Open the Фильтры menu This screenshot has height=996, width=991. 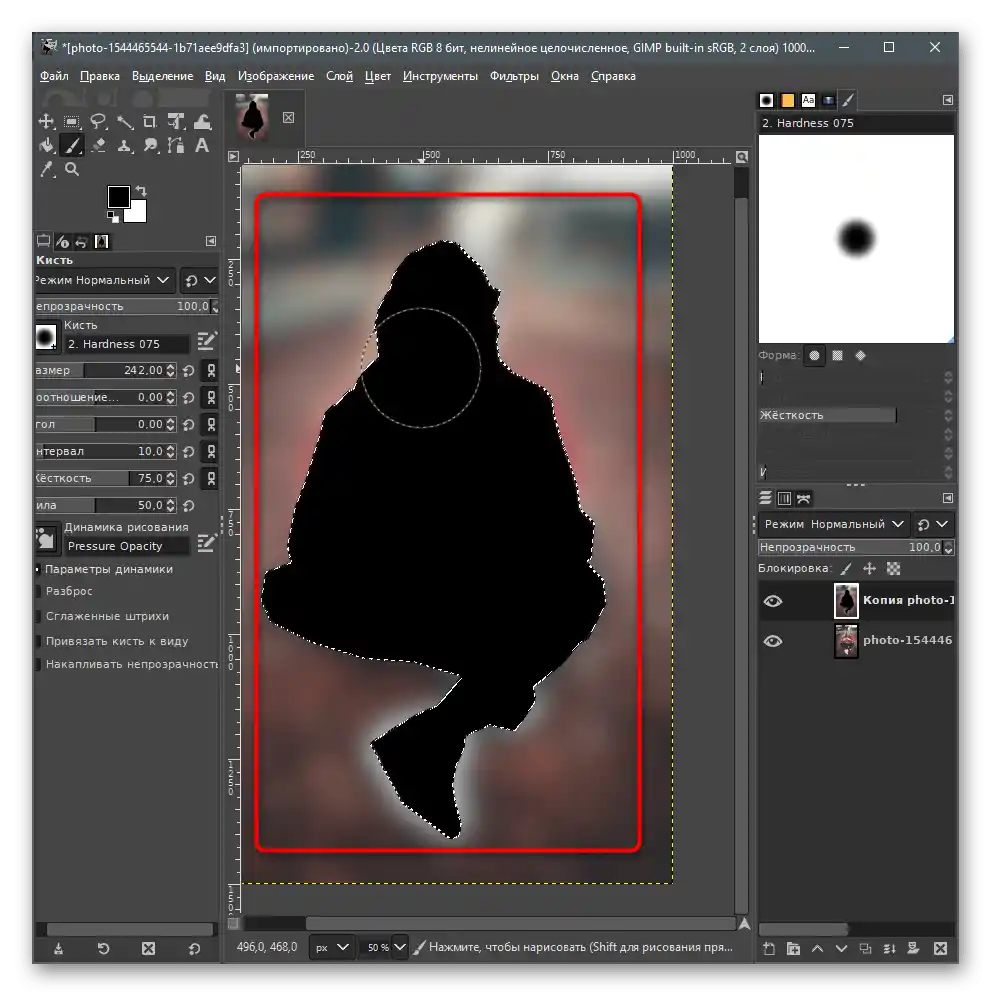(514, 76)
